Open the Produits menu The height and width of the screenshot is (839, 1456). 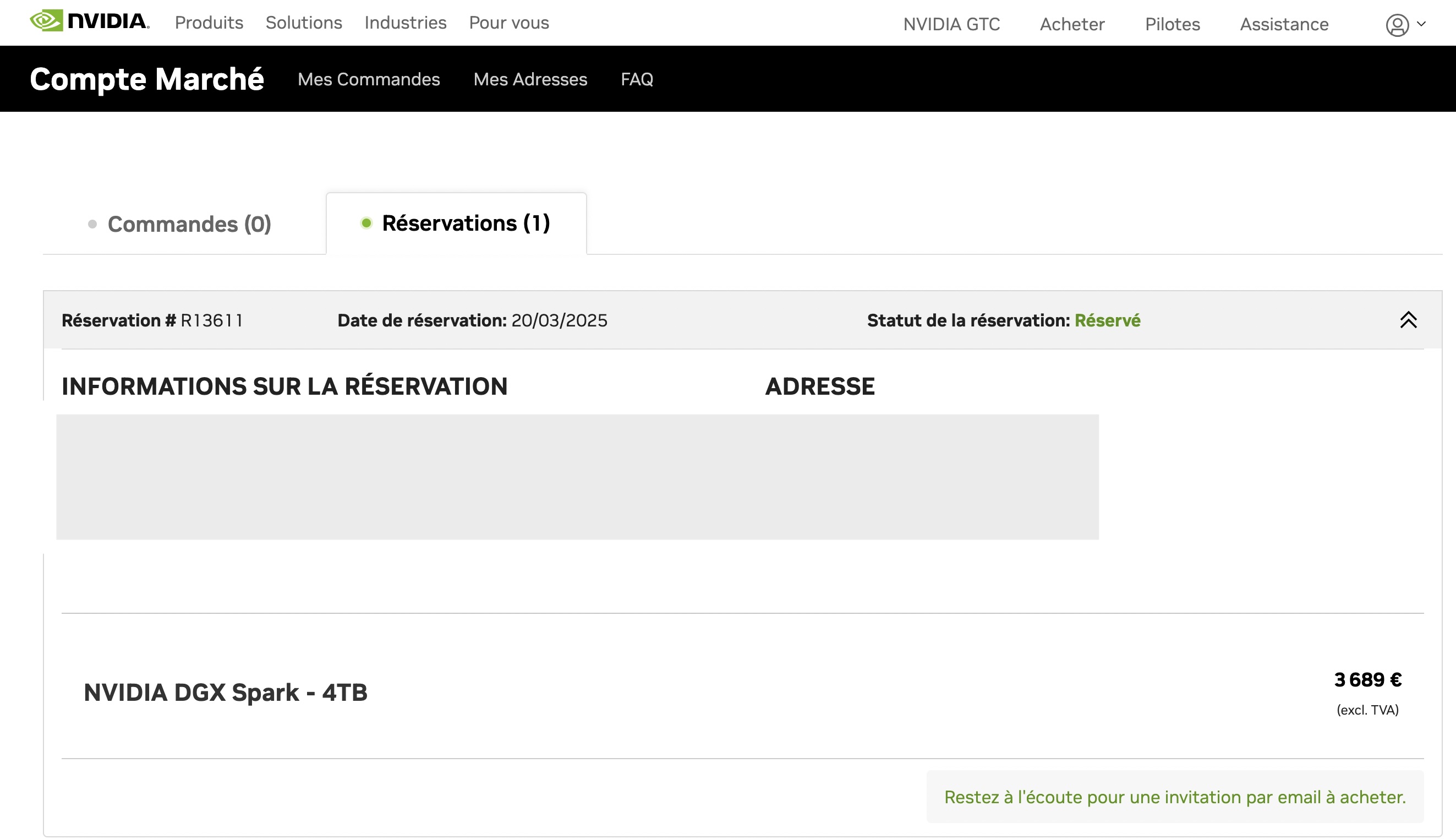tap(209, 23)
